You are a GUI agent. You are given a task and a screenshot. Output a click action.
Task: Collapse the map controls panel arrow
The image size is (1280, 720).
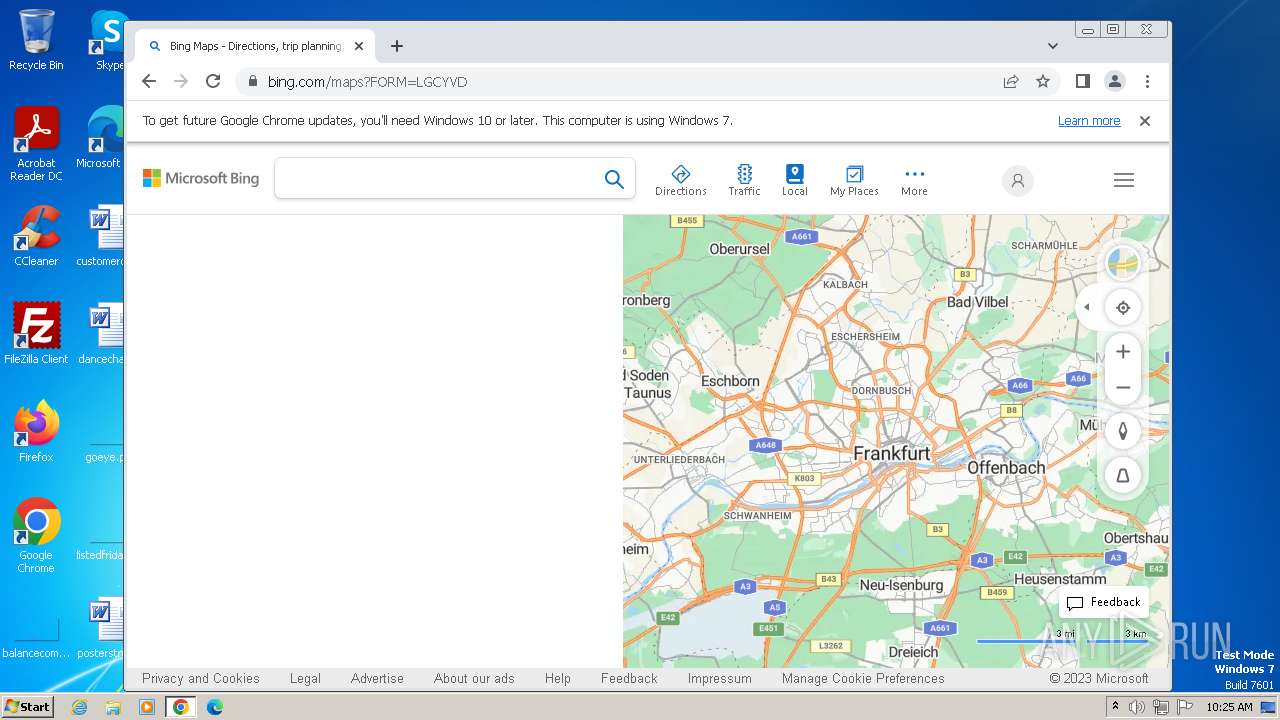[x=1087, y=308]
